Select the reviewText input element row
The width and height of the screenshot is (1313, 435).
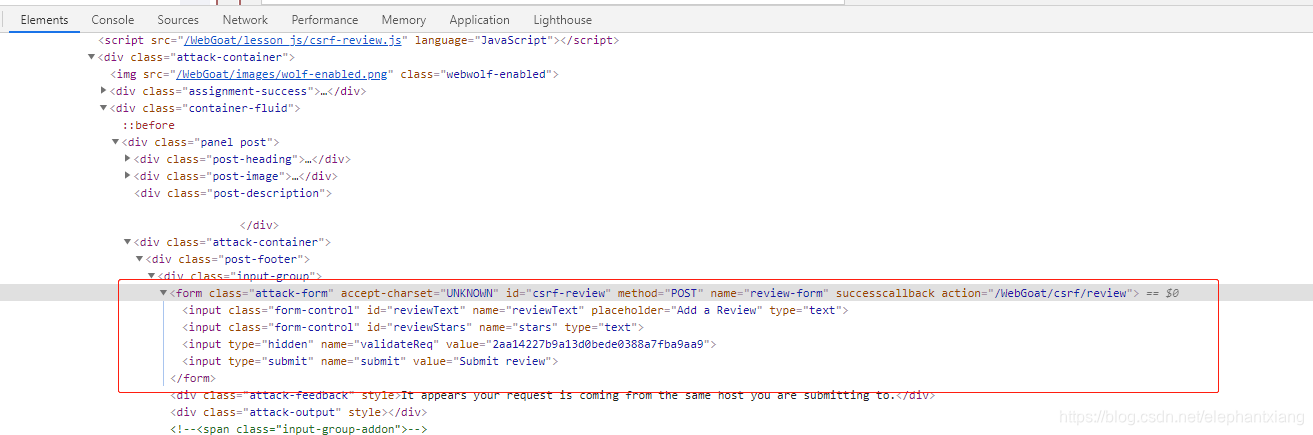515,310
